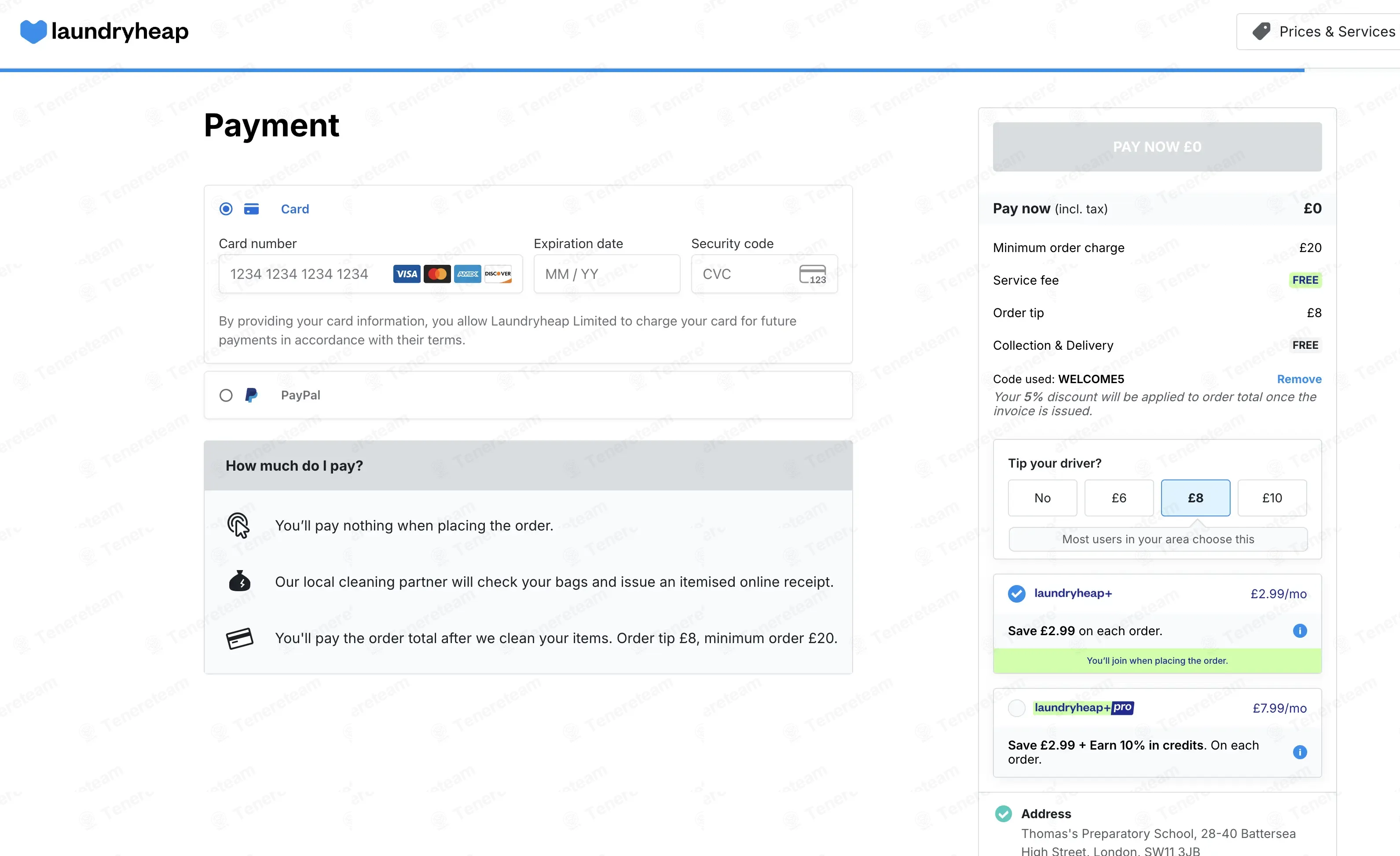This screenshot has height=856, width=1400.
Task: Focus the Security code CVC field
Action: [x=764, y=274]
